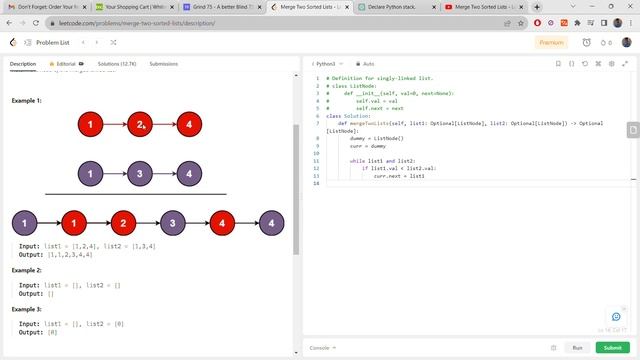Open Chrome extensions puzzle icon
This screenshot has width=640, height=360.
click(x=577, y=23)
